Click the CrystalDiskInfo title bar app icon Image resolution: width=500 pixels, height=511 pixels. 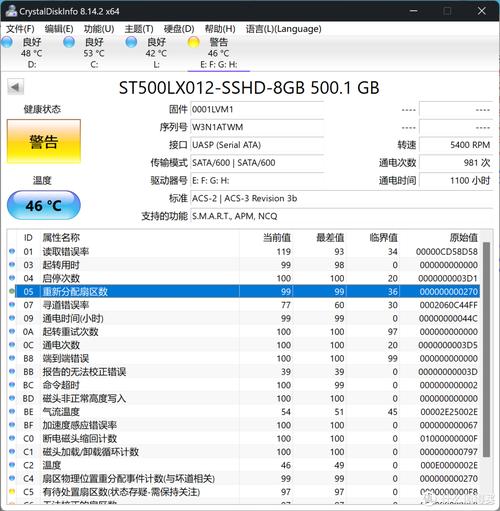[10, 10]
